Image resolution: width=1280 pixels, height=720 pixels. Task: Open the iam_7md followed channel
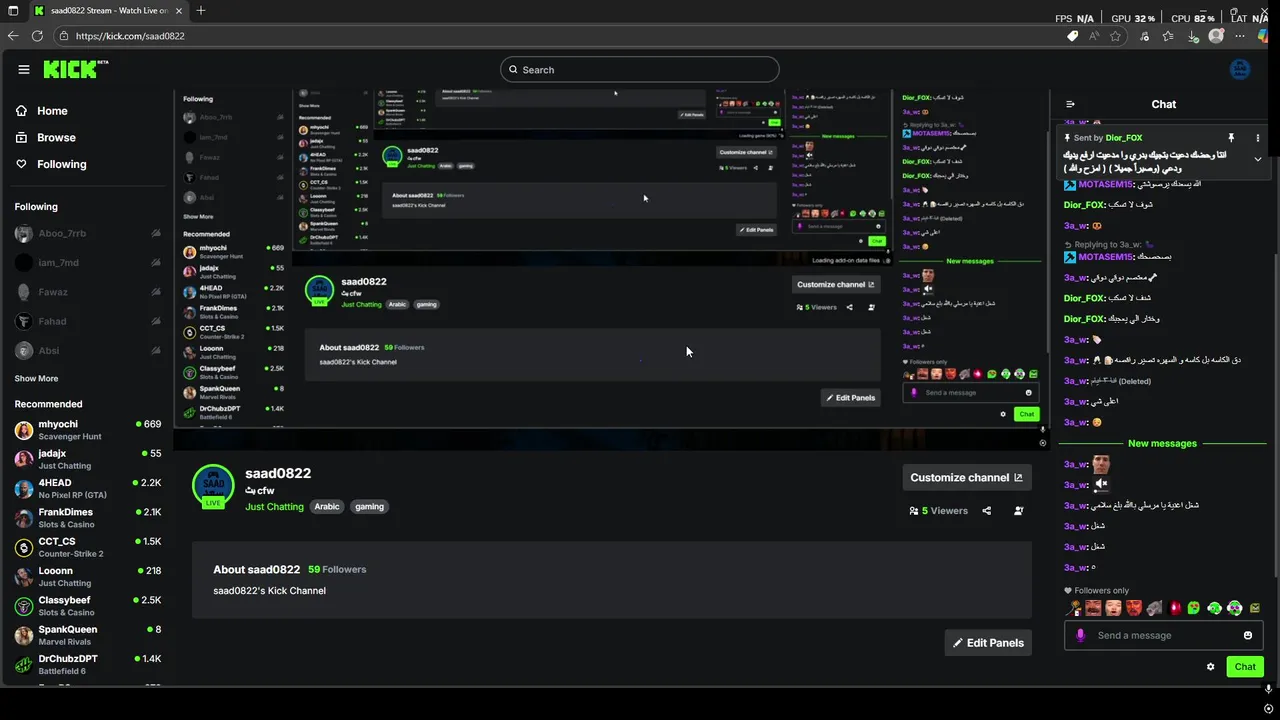[88, 263]
